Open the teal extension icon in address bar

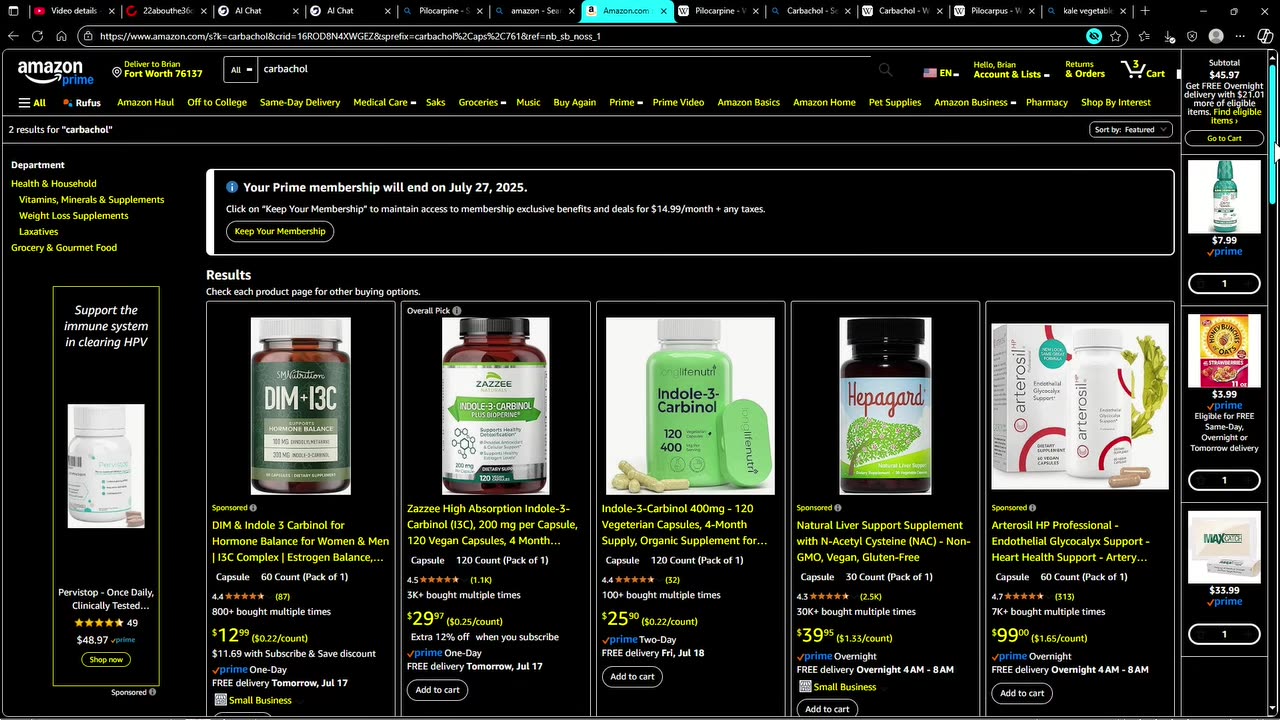click(1094, 36)
